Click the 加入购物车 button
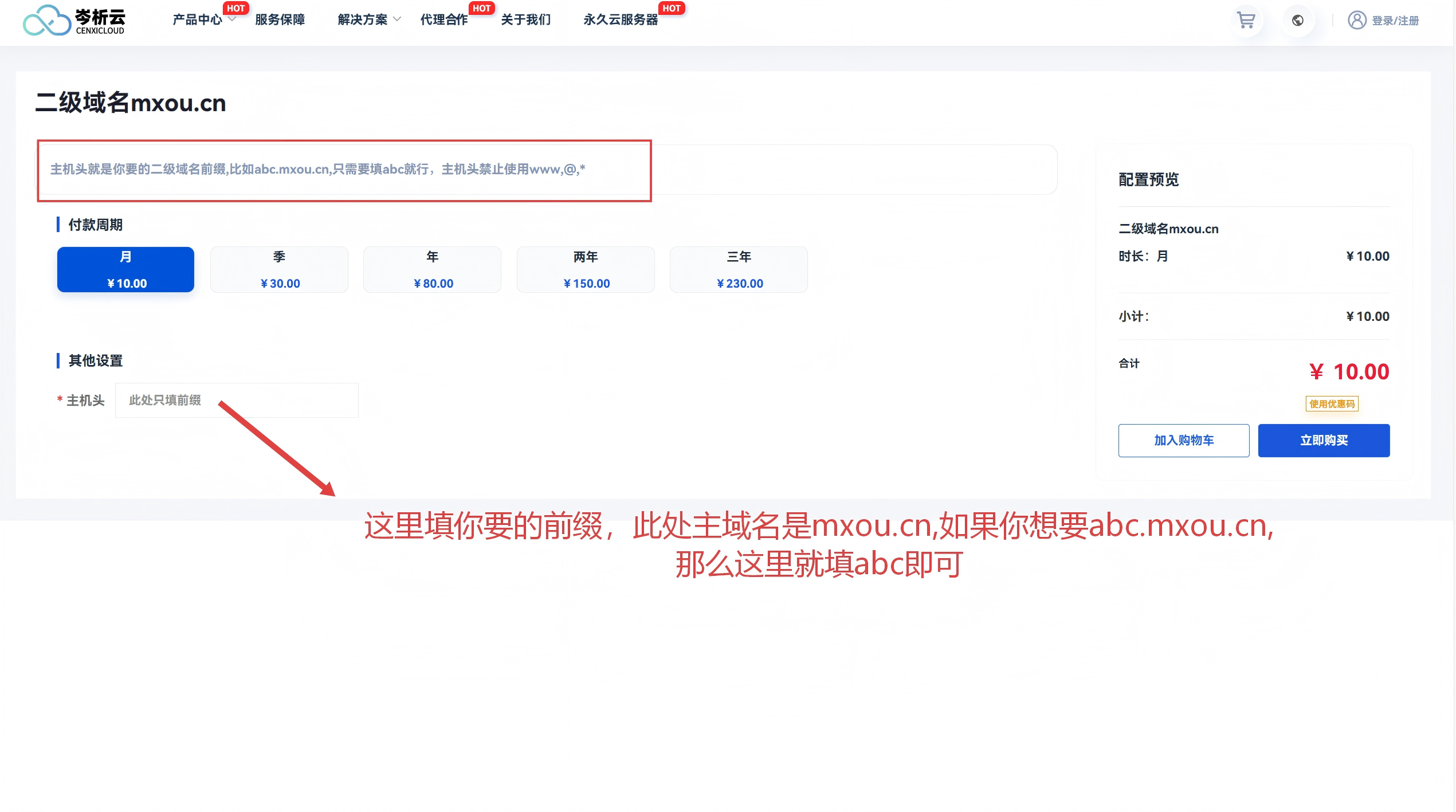 1183,440
